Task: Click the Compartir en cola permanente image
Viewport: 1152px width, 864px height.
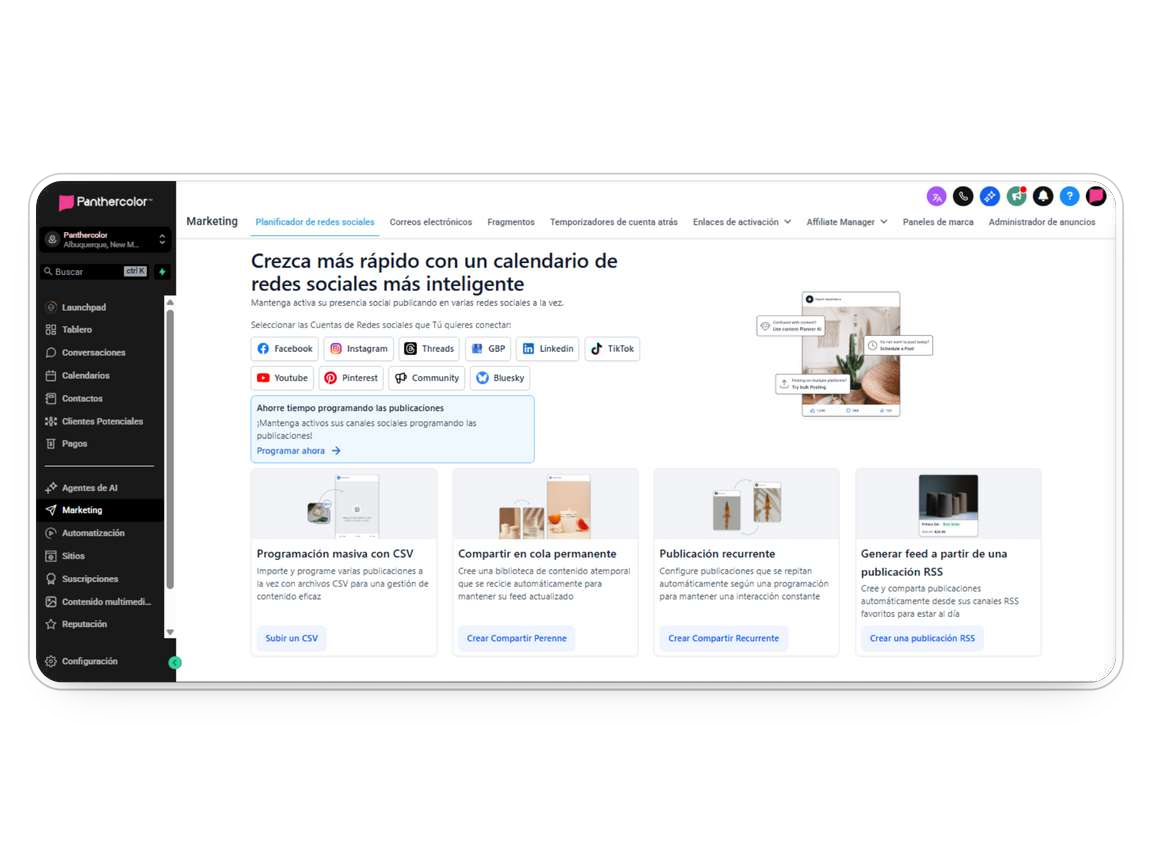Action: pyautogui.click(x=545, y=505)
